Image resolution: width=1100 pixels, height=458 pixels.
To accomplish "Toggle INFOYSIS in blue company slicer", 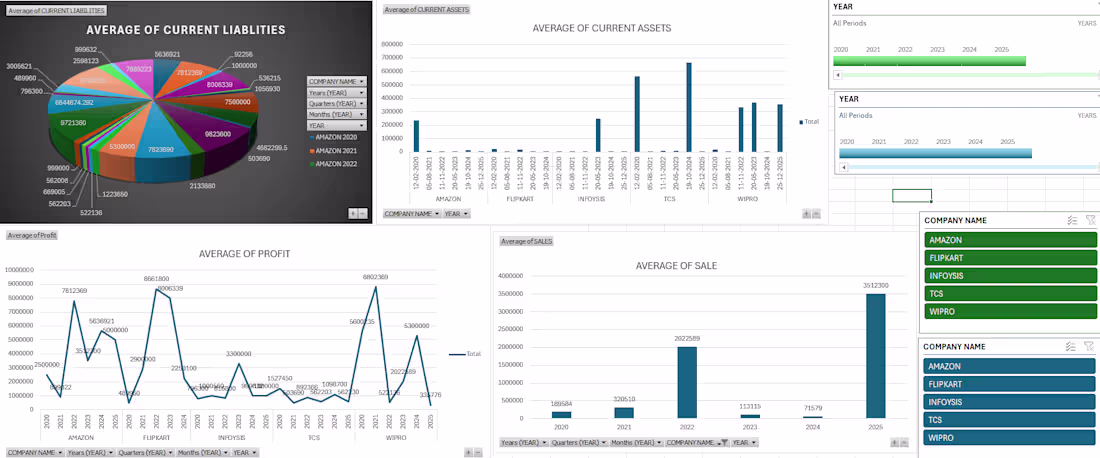I will (1010, 402).
